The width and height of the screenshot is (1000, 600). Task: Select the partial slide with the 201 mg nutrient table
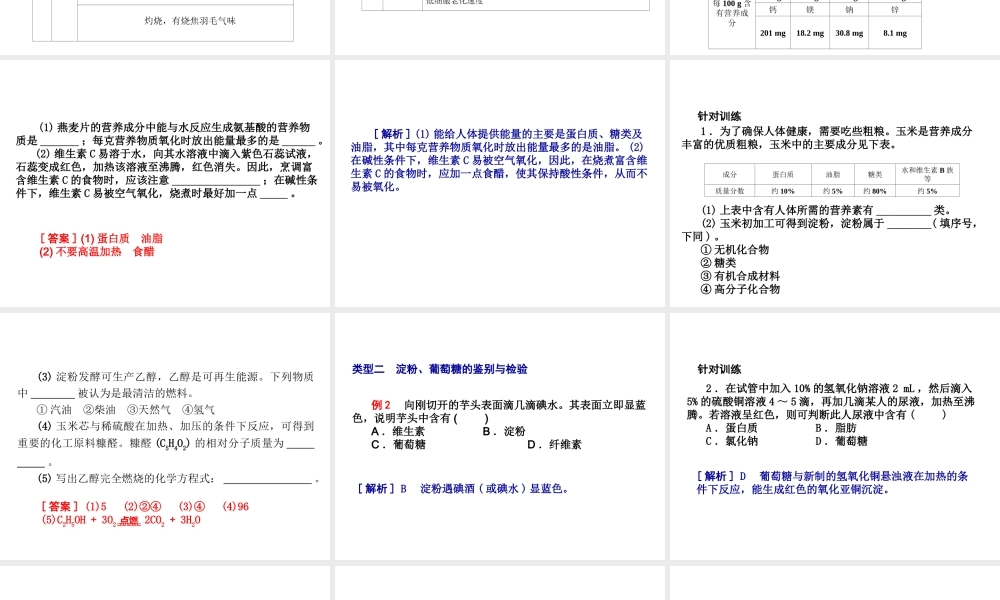835,27
